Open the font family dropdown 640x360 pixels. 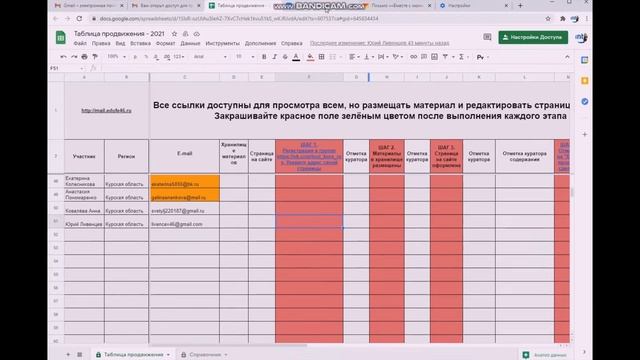[210, 57]
